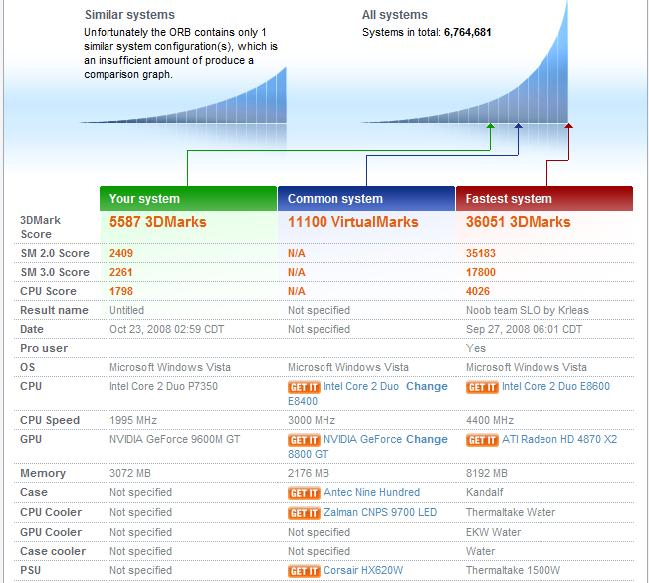This screenshot has height=583, width=649.
Task: Click date Oct 23, 2008 02:59 CDT
Action: pyautogui.click(x=166, y=329)
